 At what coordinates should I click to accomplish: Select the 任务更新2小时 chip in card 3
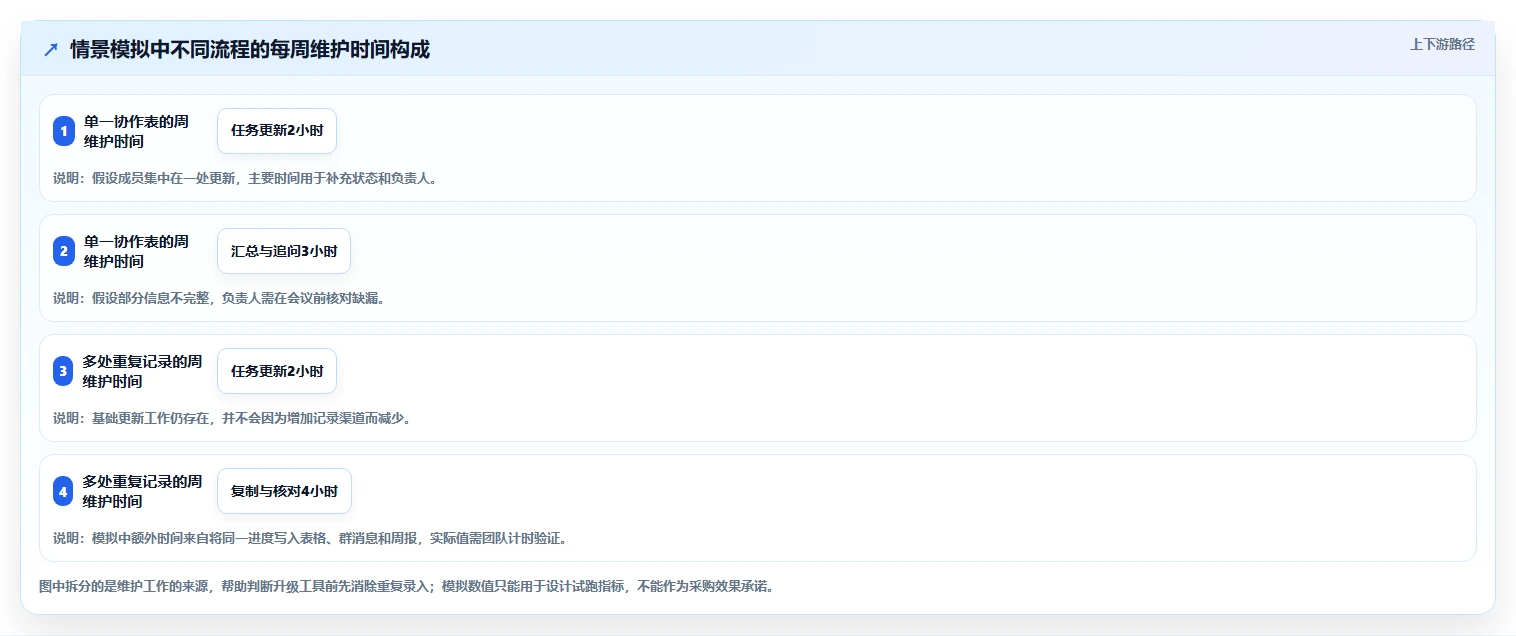click(277, 371)
